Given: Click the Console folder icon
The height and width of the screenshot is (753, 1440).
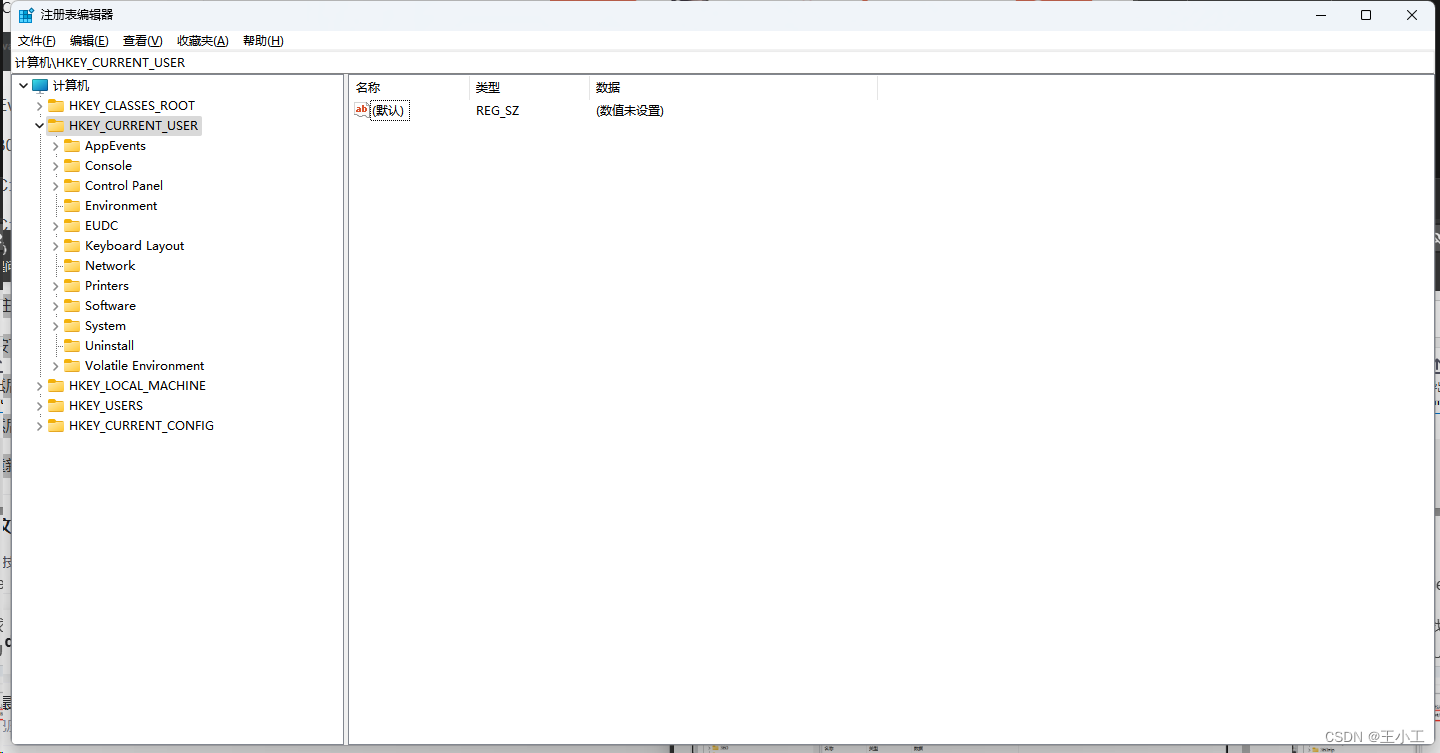Looking at the screenshot, I should coord(72,166).
